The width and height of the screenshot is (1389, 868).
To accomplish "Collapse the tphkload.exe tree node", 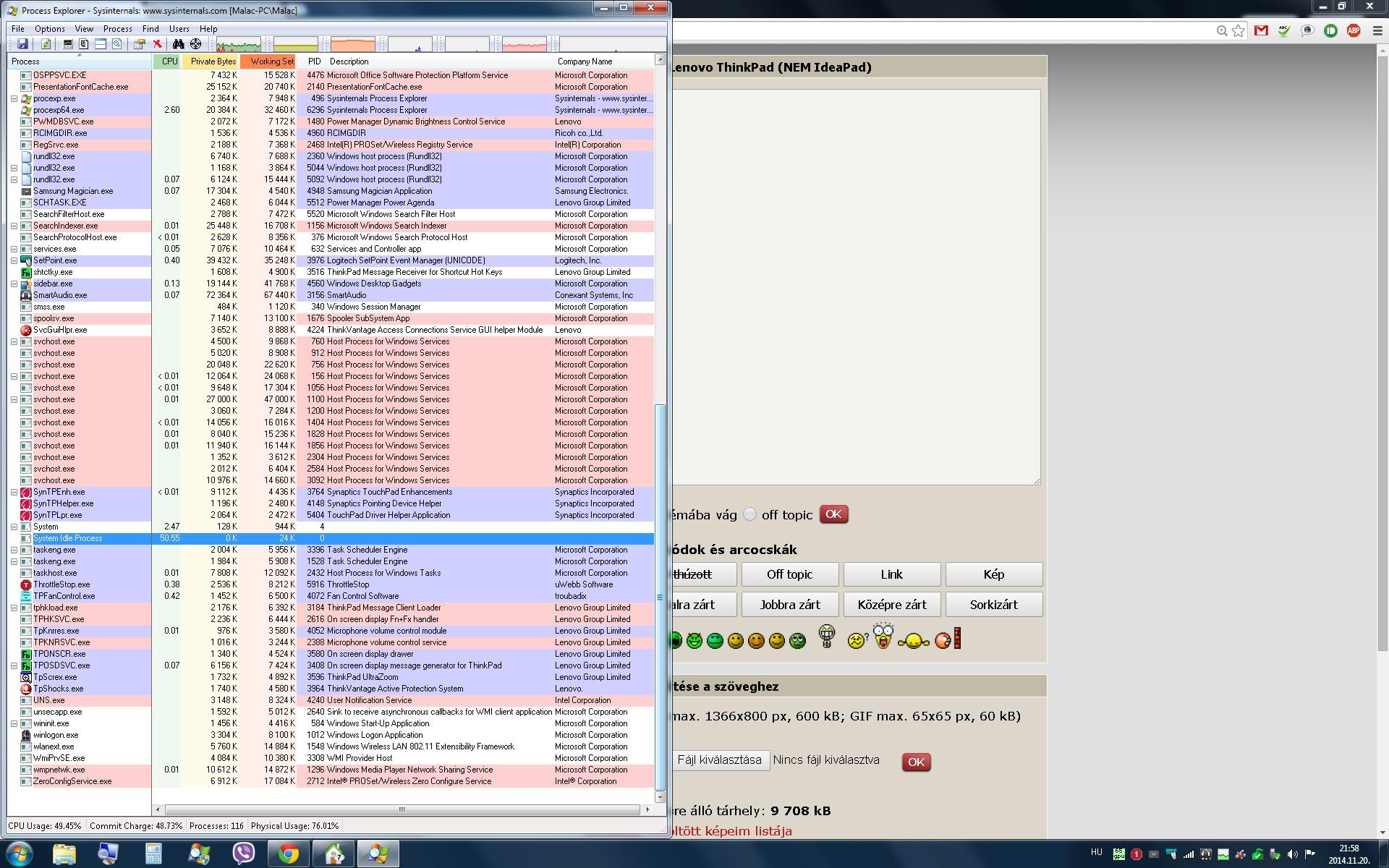I will 14,608.
